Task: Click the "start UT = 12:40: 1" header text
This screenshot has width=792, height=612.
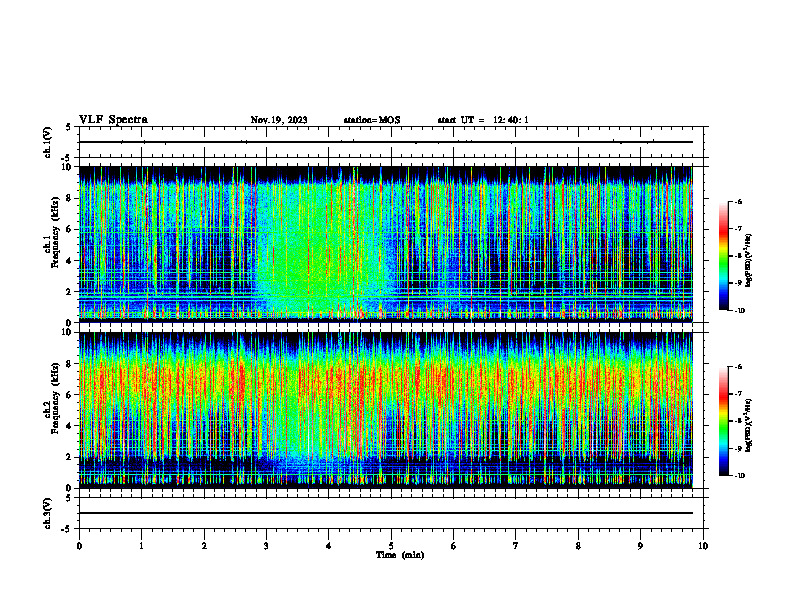Action: coord(483,120)
